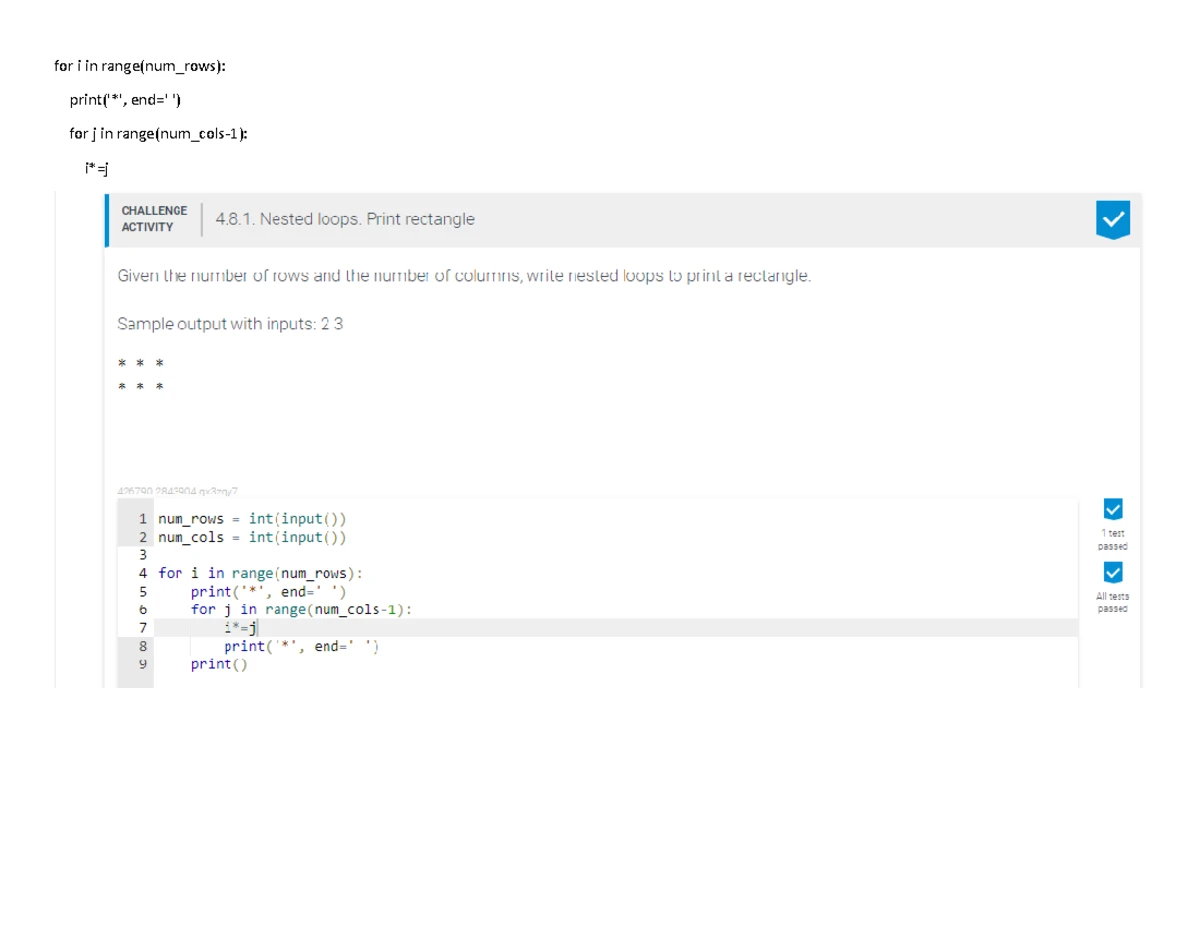Place cursor on editor line num_cols = int(input())

point(252,537)
